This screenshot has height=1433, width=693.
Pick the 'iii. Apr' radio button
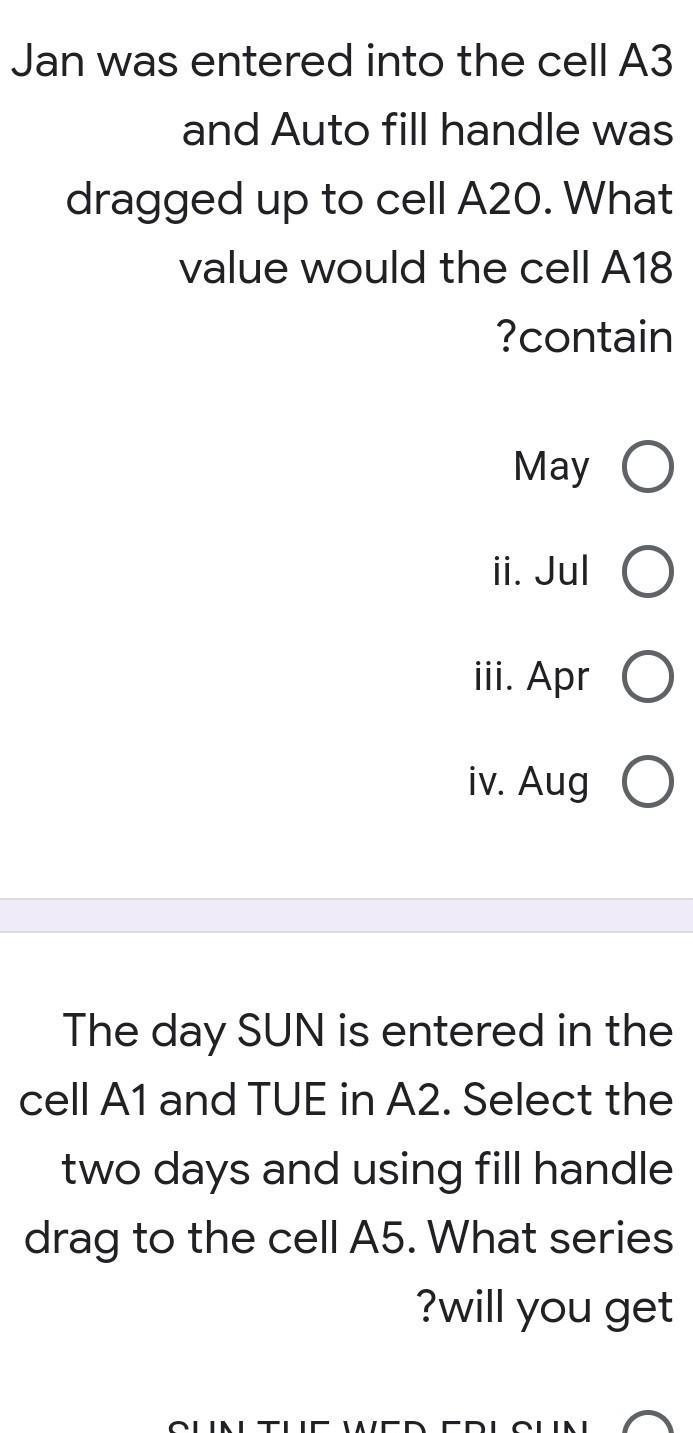click(647, 677)
